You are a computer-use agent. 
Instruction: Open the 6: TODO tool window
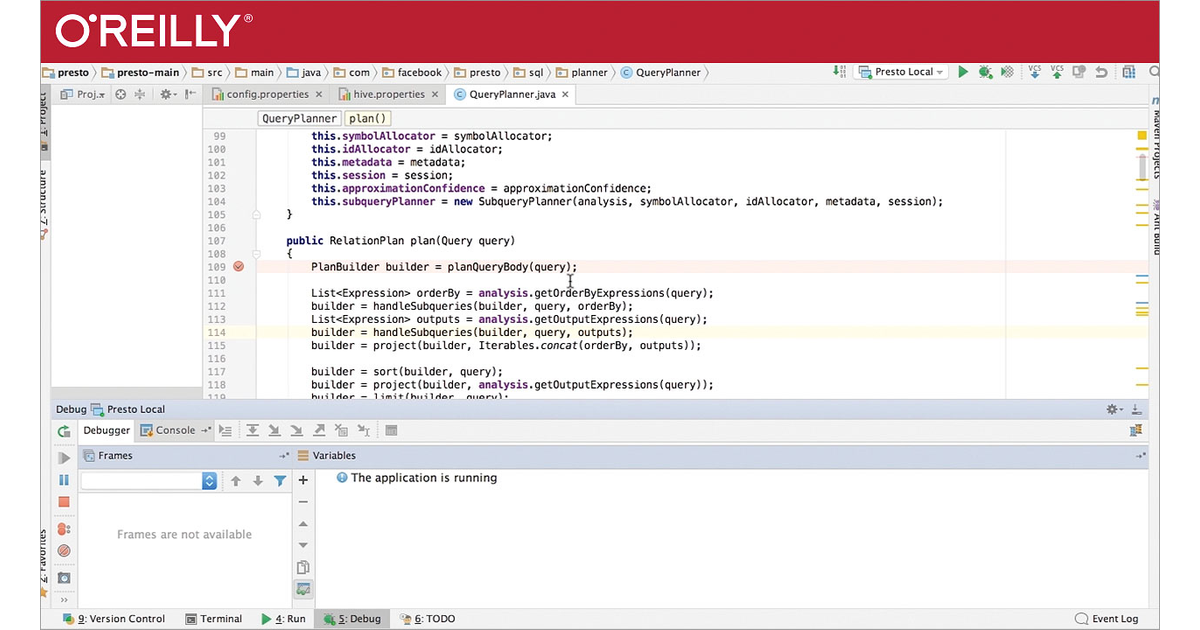click(x=427, y=619)
